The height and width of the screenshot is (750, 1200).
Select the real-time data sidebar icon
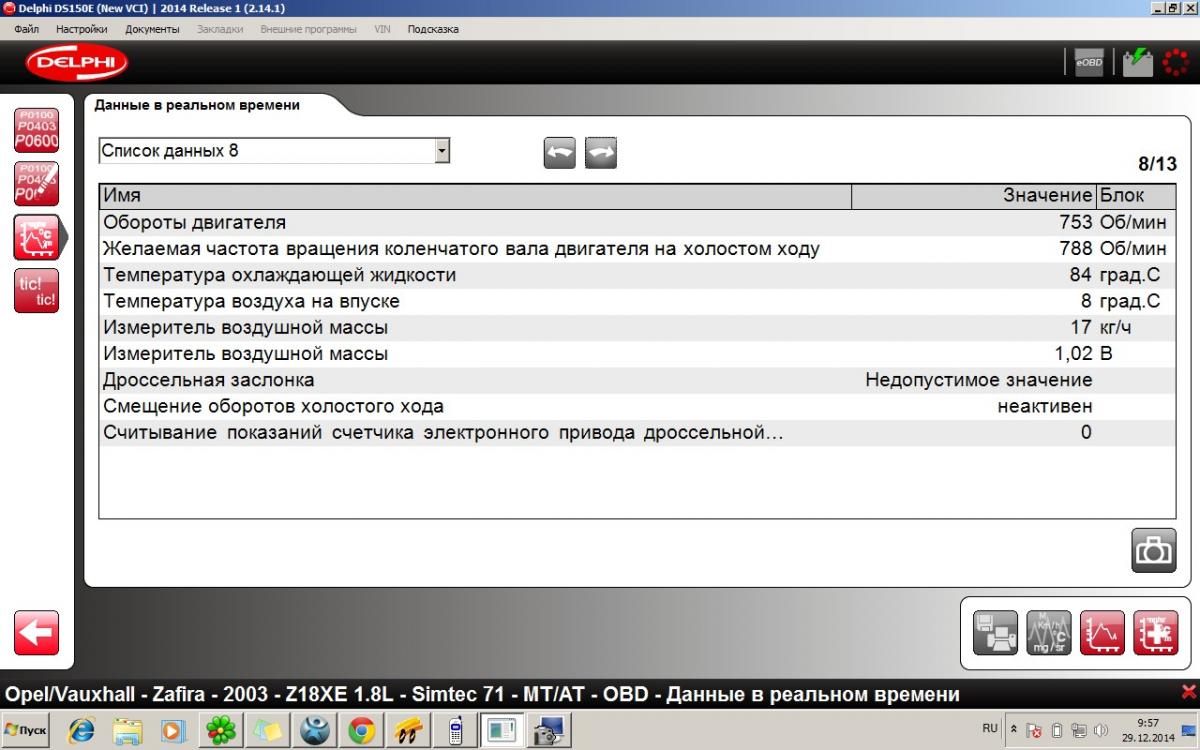38,238
